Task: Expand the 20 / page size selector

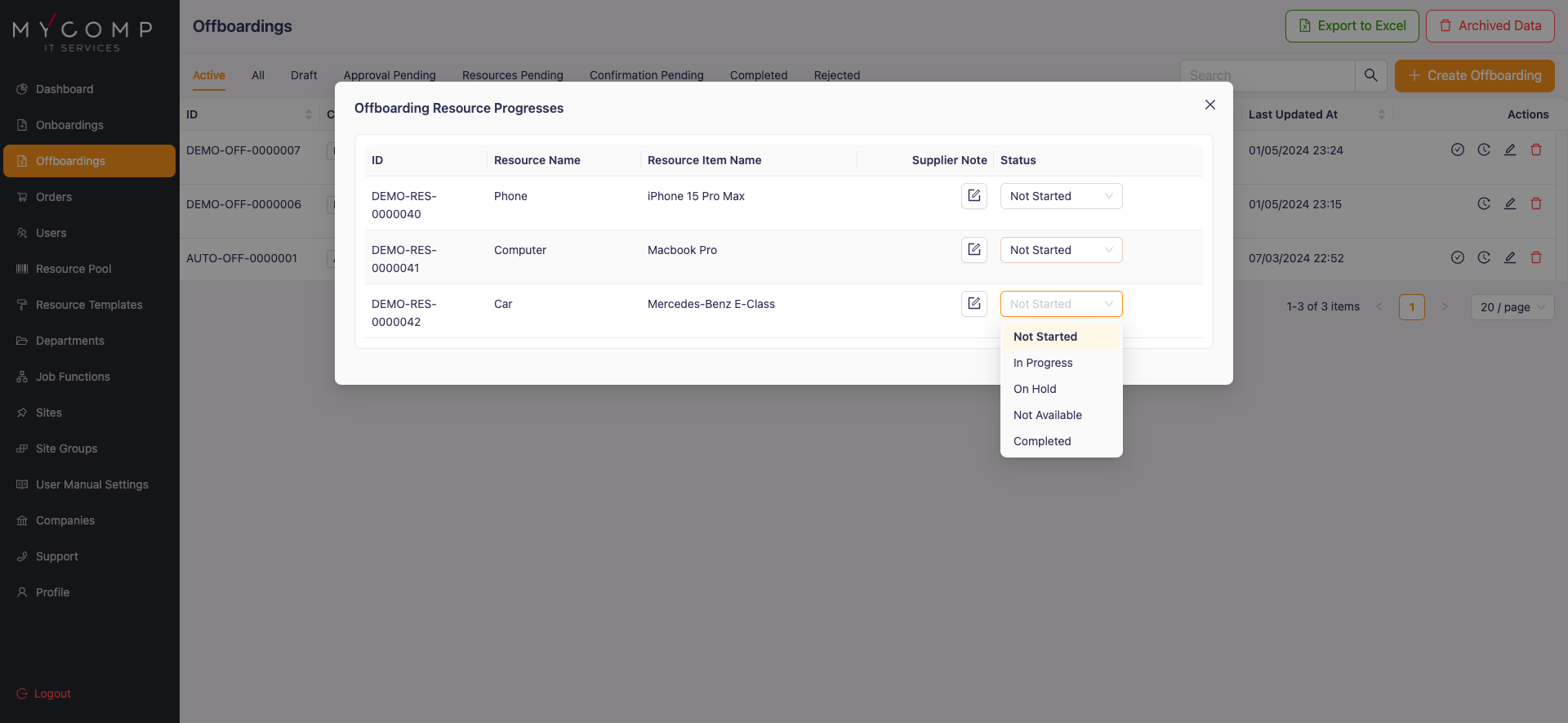Action: pyautogui.click(x=1512, y=307)
